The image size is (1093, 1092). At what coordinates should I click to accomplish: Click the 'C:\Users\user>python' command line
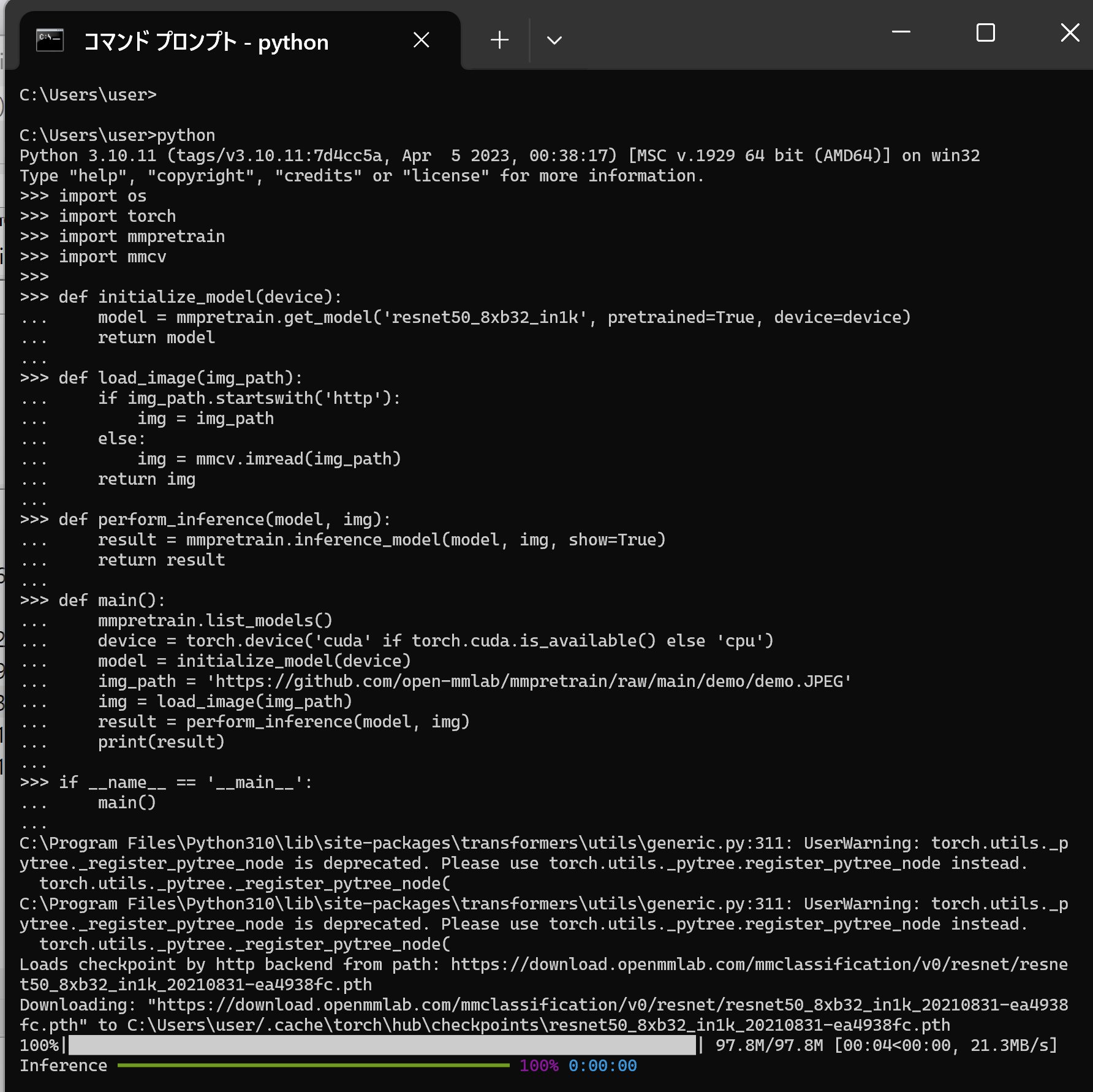coord(118,135)
